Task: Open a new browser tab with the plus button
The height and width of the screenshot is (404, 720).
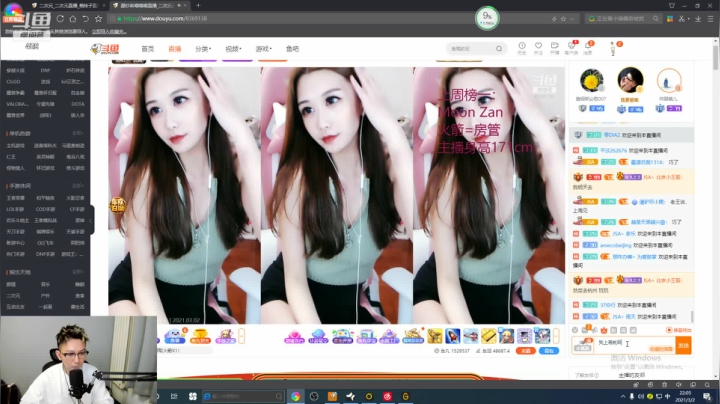Action: point(198,6)
